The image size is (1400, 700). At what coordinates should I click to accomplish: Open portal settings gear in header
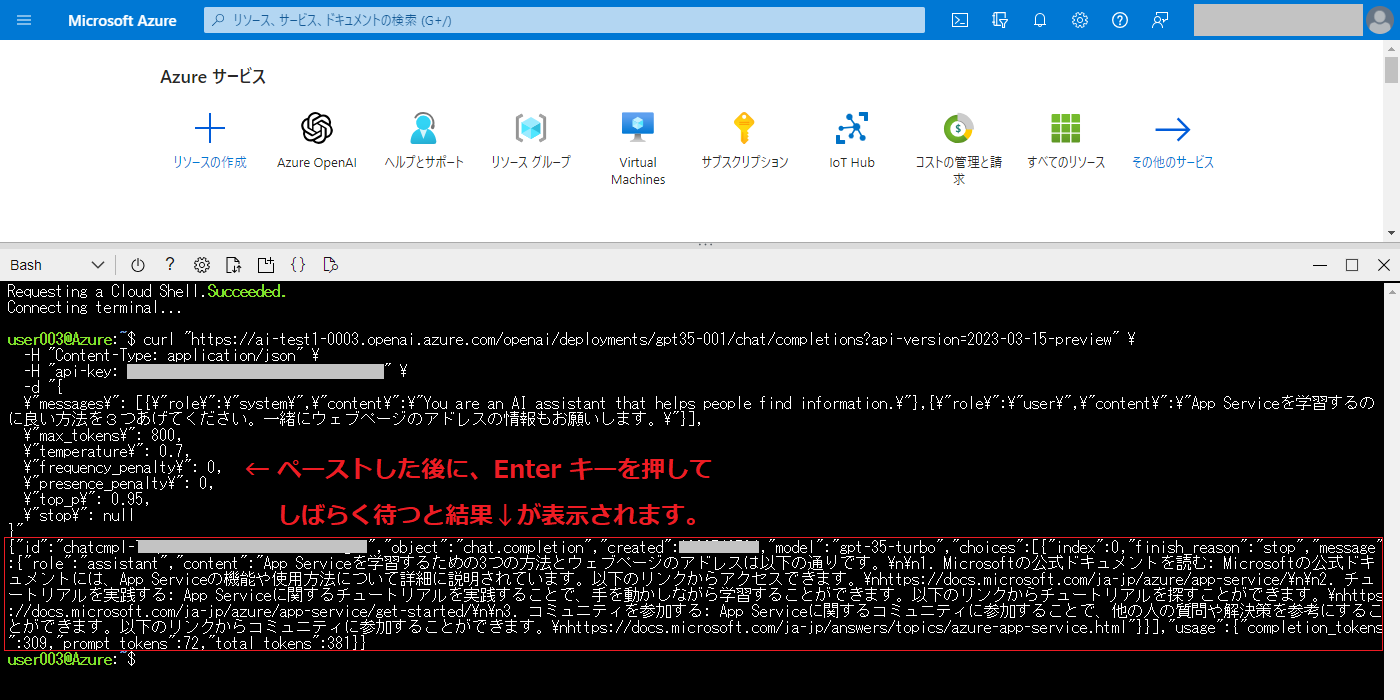point(1080,20)
